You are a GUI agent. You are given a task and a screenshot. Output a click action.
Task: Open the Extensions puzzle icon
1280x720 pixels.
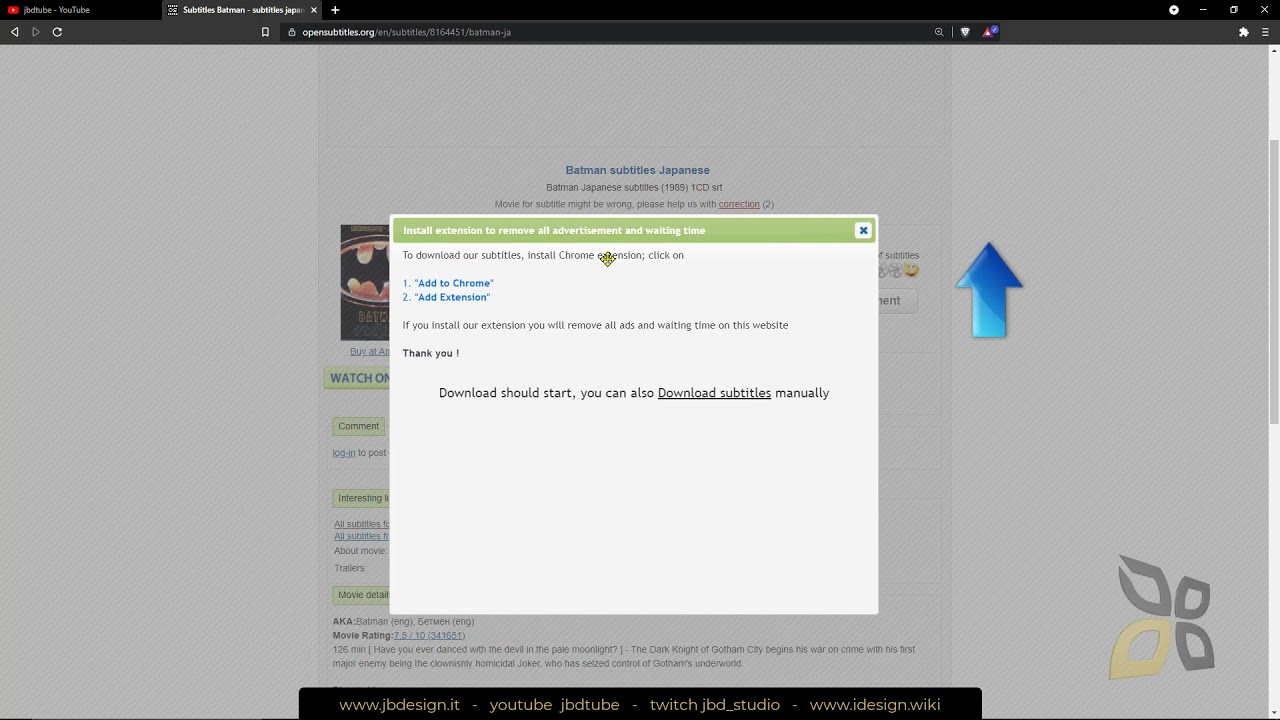1244,32
